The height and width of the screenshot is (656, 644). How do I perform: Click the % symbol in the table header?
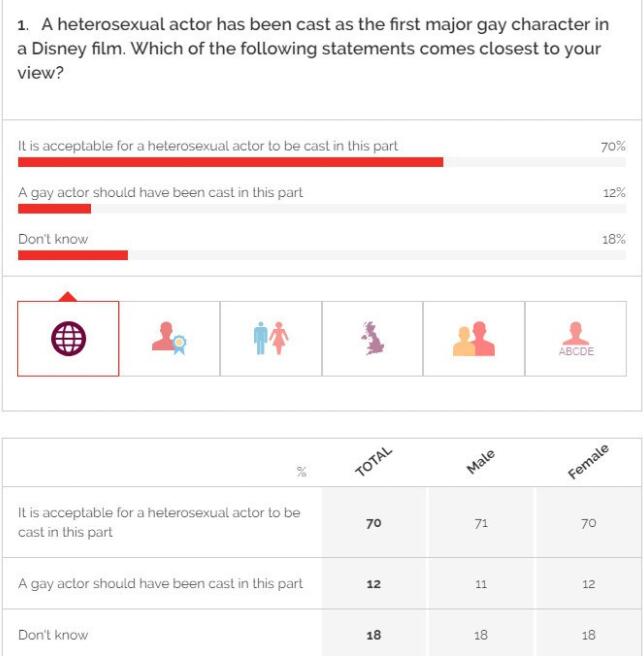click(301, 472)
